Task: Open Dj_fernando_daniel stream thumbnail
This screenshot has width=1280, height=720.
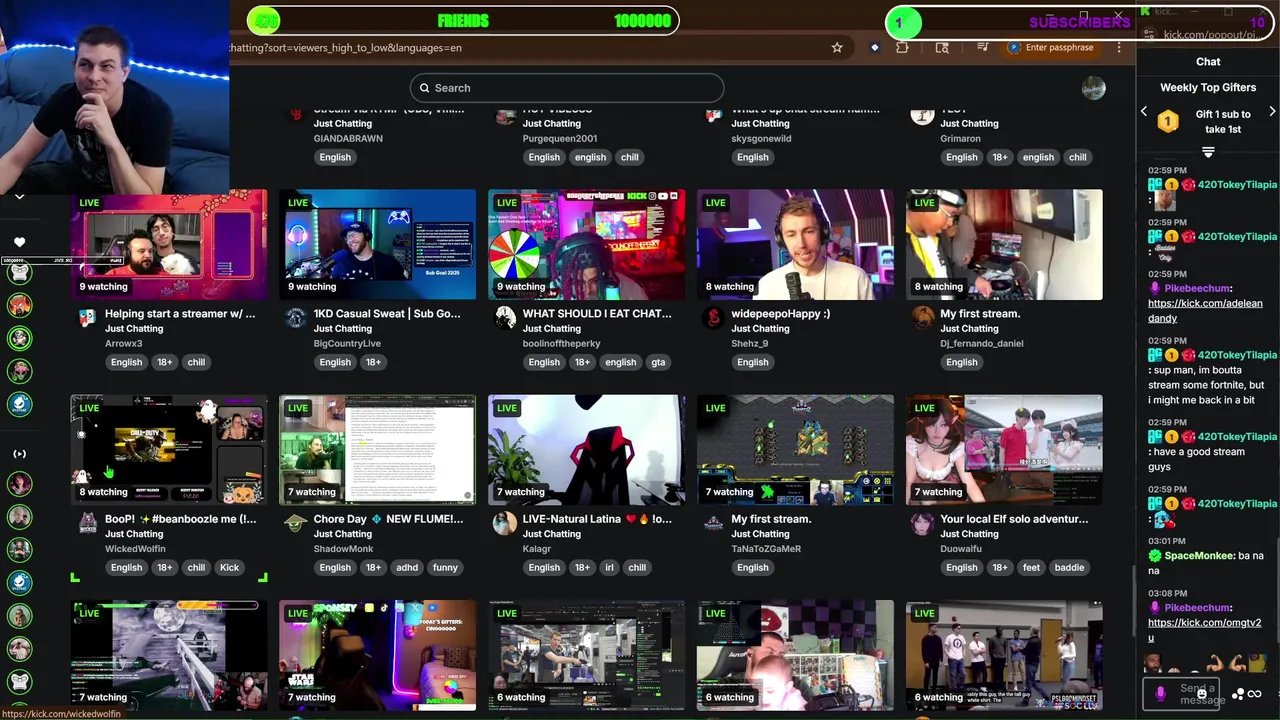Action: [x=1004, y=244]
